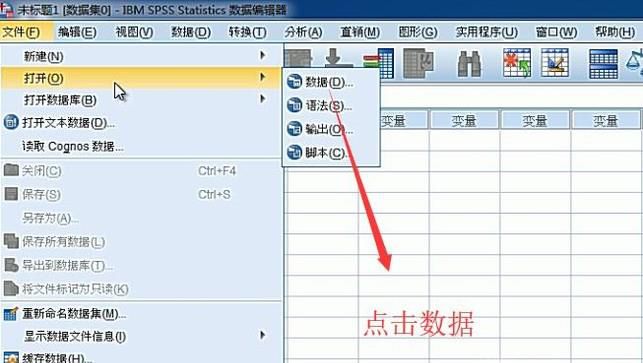Click the output file icon beside 输出(O)...

click(x=294, y=129)
